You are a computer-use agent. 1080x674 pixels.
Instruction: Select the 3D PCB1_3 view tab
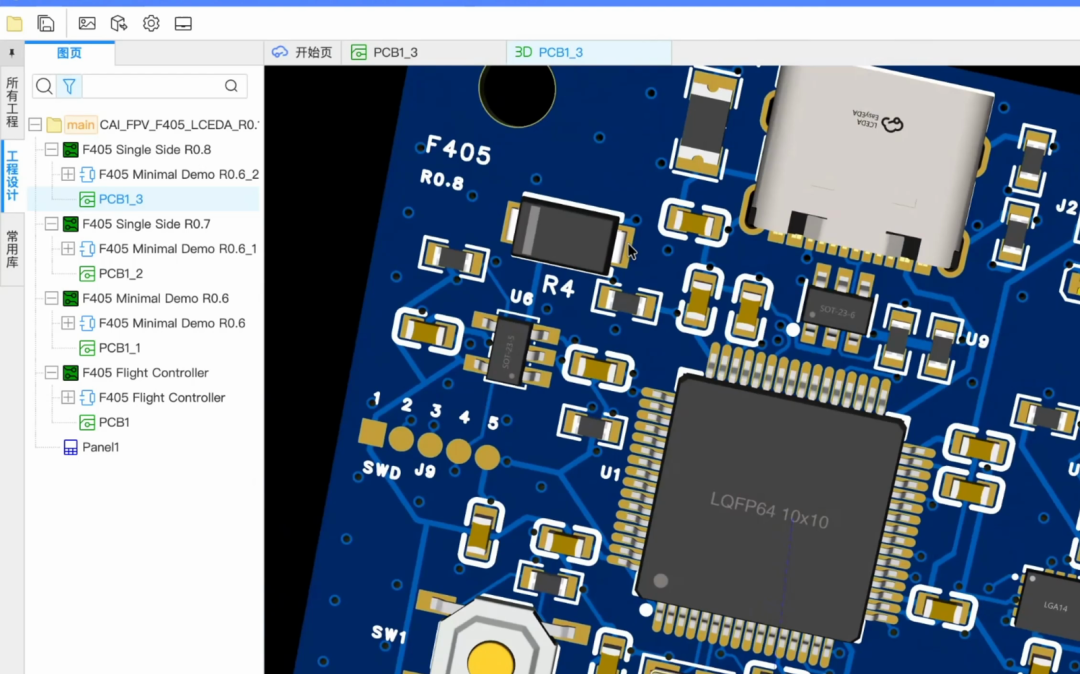(589, 52)
